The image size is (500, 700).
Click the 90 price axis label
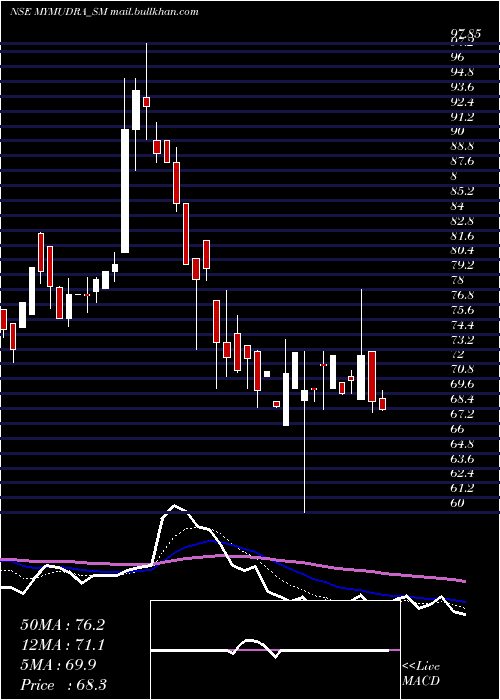pos(457,131)
